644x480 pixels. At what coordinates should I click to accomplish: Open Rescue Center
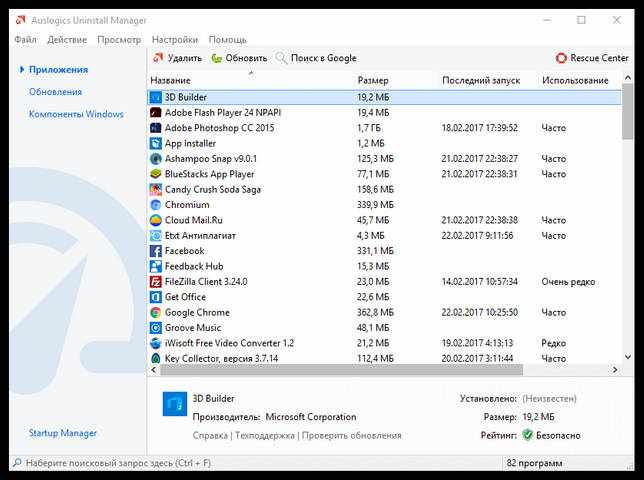(x=592, y=58)
